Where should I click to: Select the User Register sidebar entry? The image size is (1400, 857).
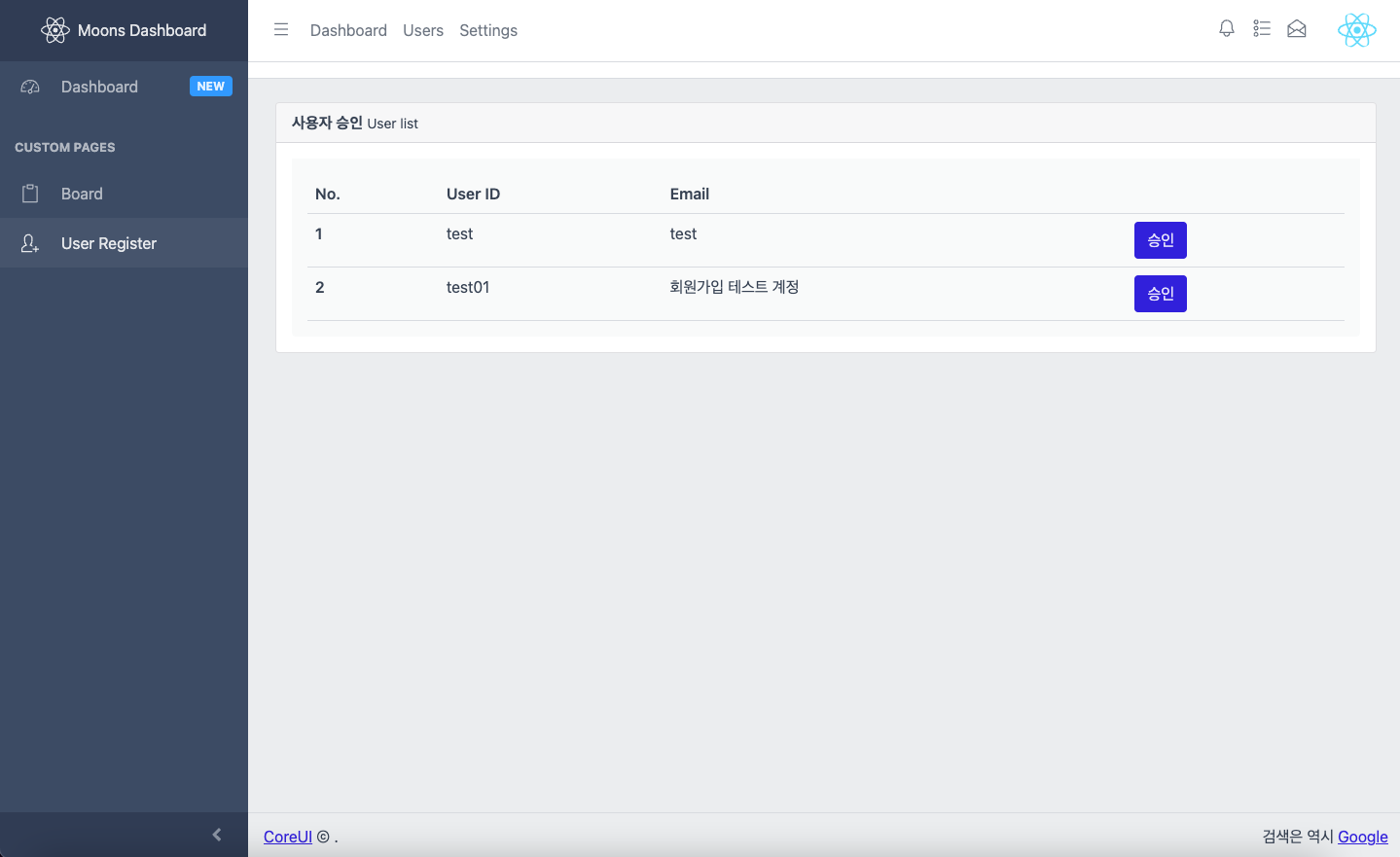(109, 243)
